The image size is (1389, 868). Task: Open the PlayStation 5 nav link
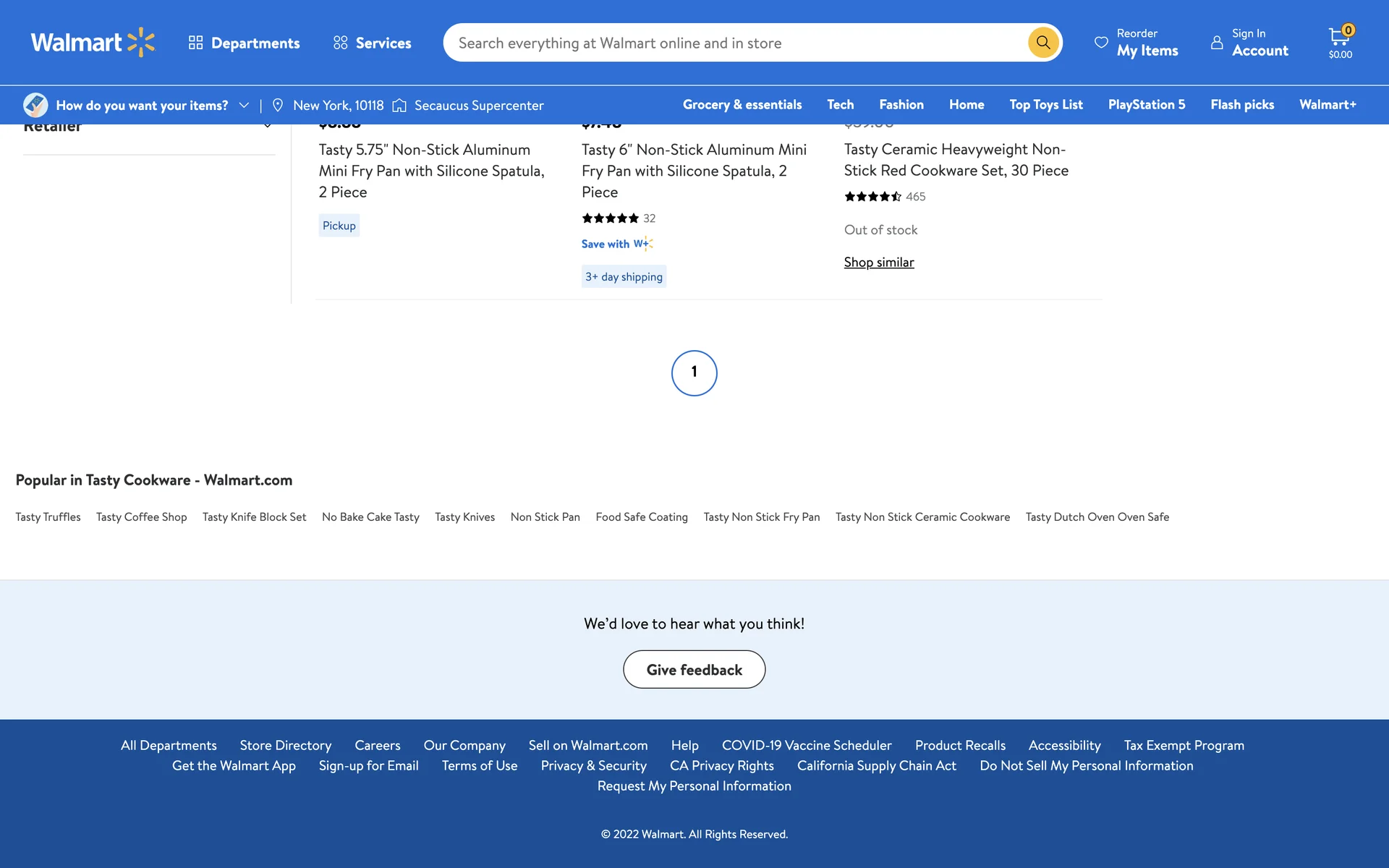[1146, 105]
